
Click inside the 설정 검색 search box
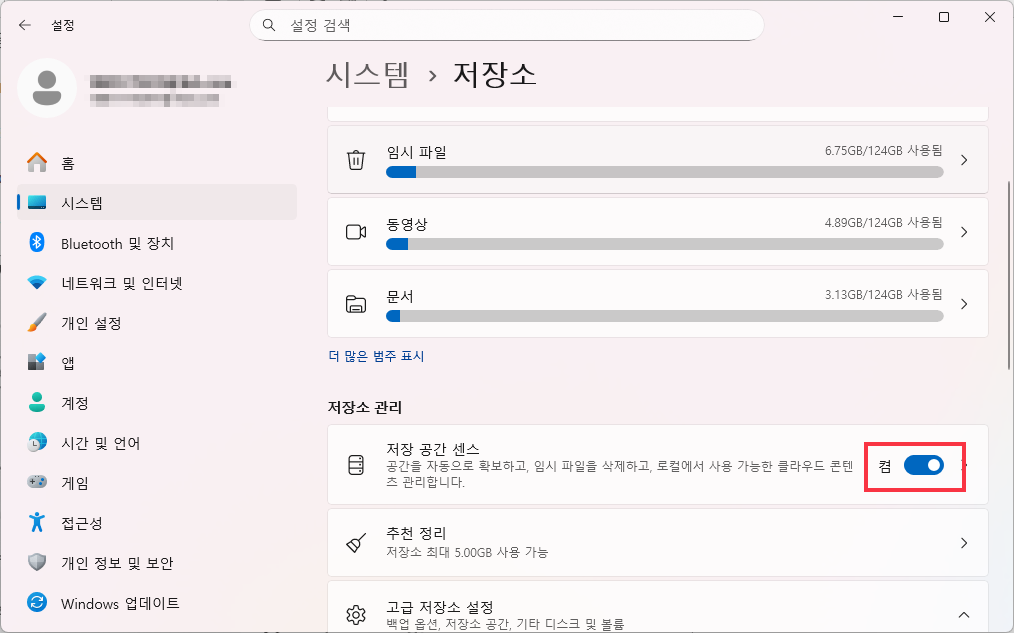(x=507, y=25)
